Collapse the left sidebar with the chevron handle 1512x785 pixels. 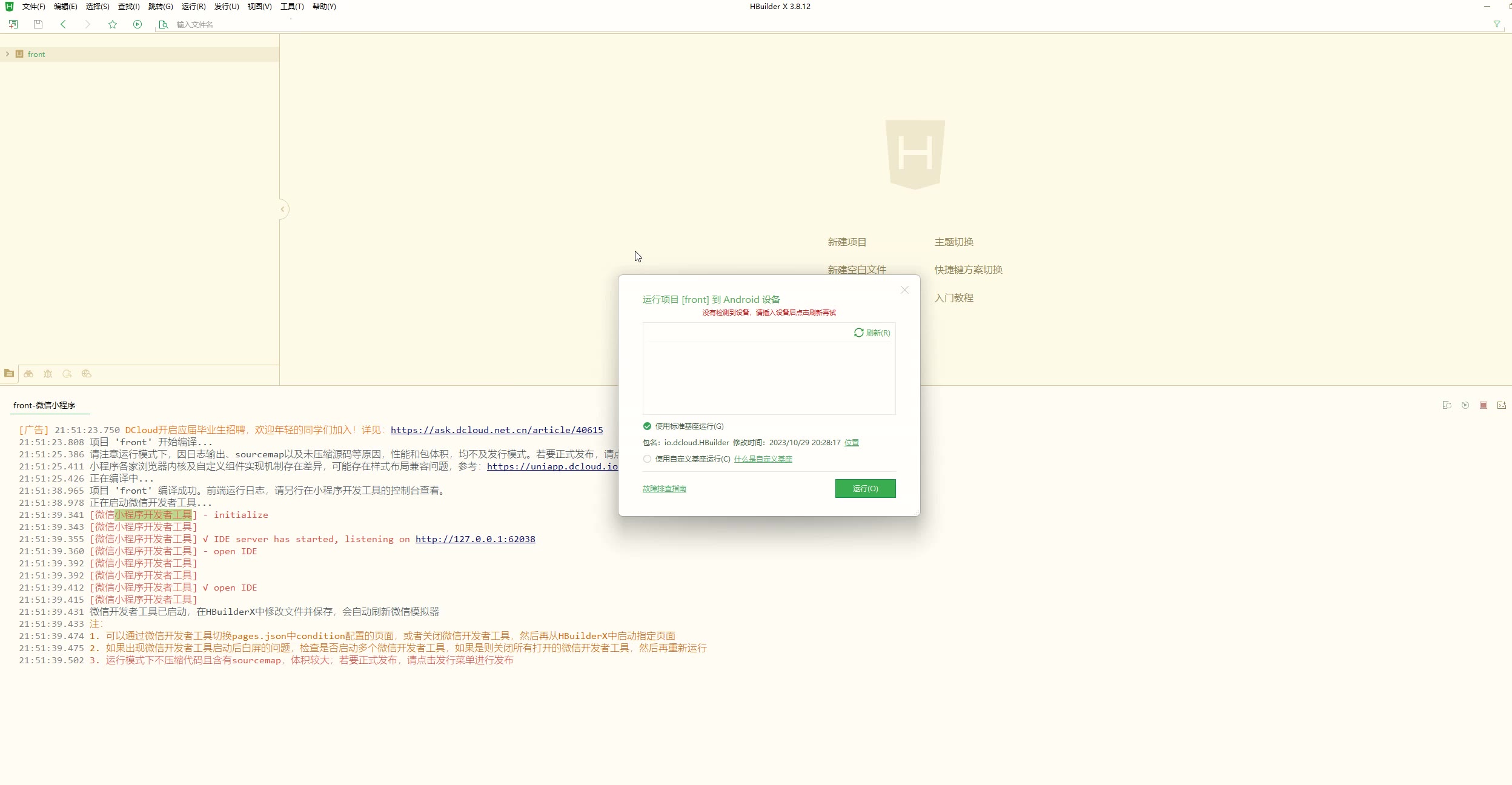point(282,210)
